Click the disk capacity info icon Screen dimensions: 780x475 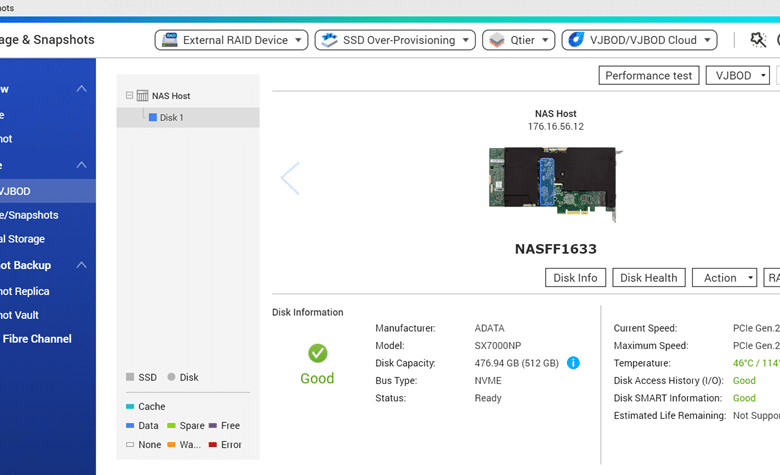(573, 363)
